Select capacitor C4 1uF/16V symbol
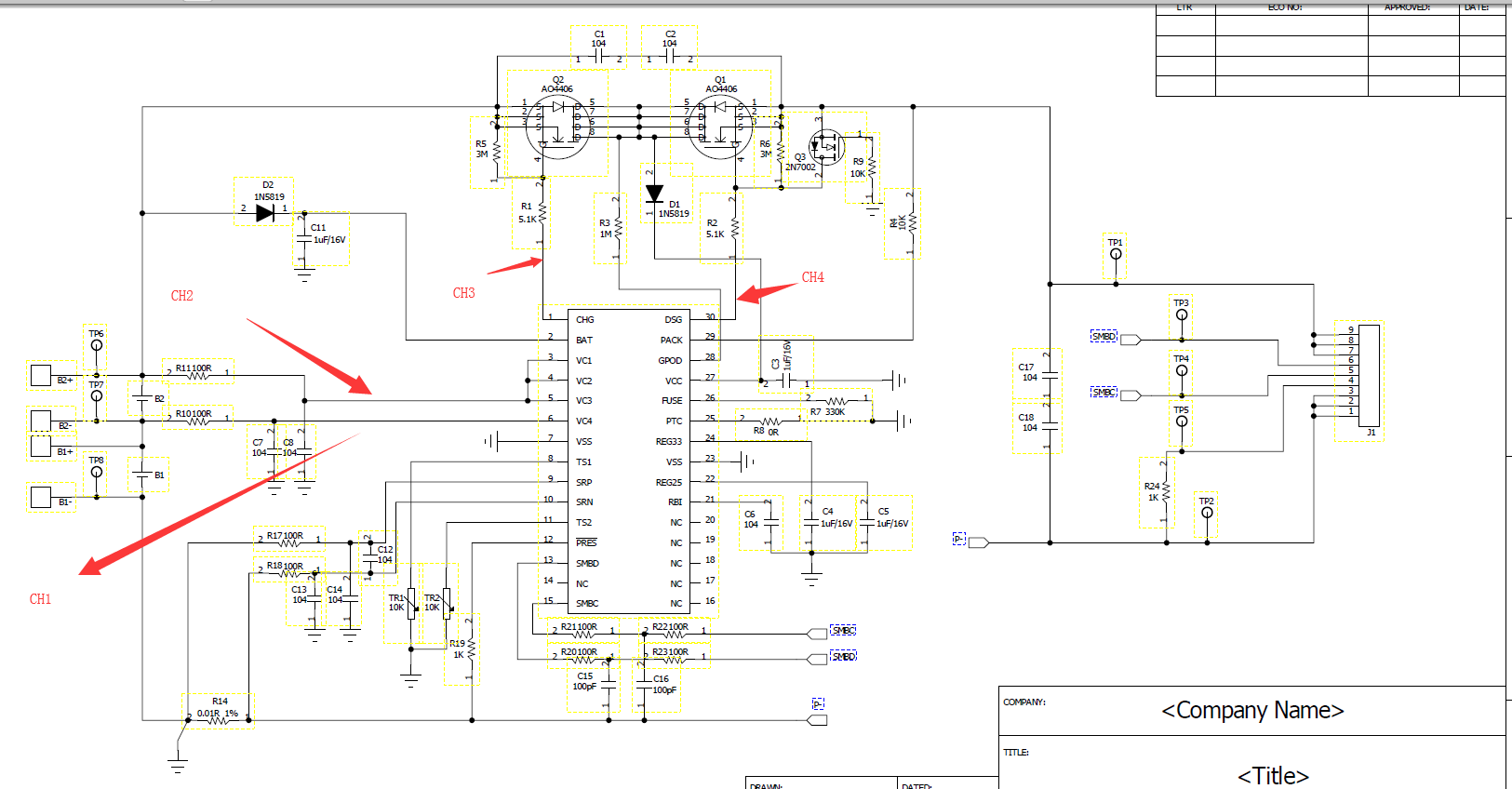Screen dimensions: 1512x789 (x=811, y=523)
